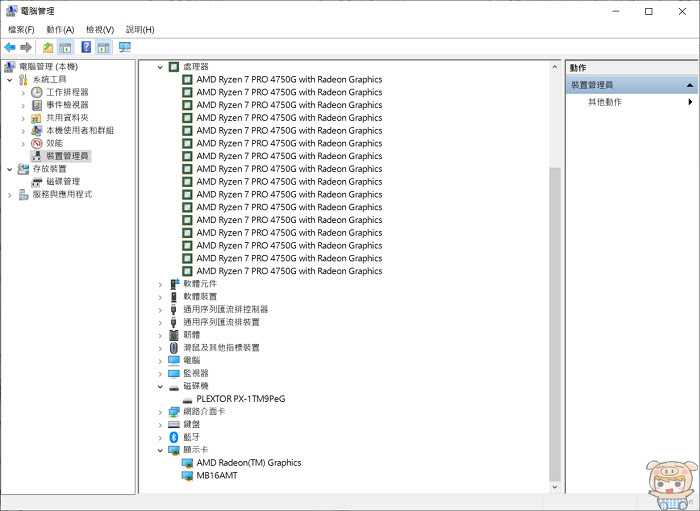Click the 網路介面卡 network adapter icon

pos(174,412)
